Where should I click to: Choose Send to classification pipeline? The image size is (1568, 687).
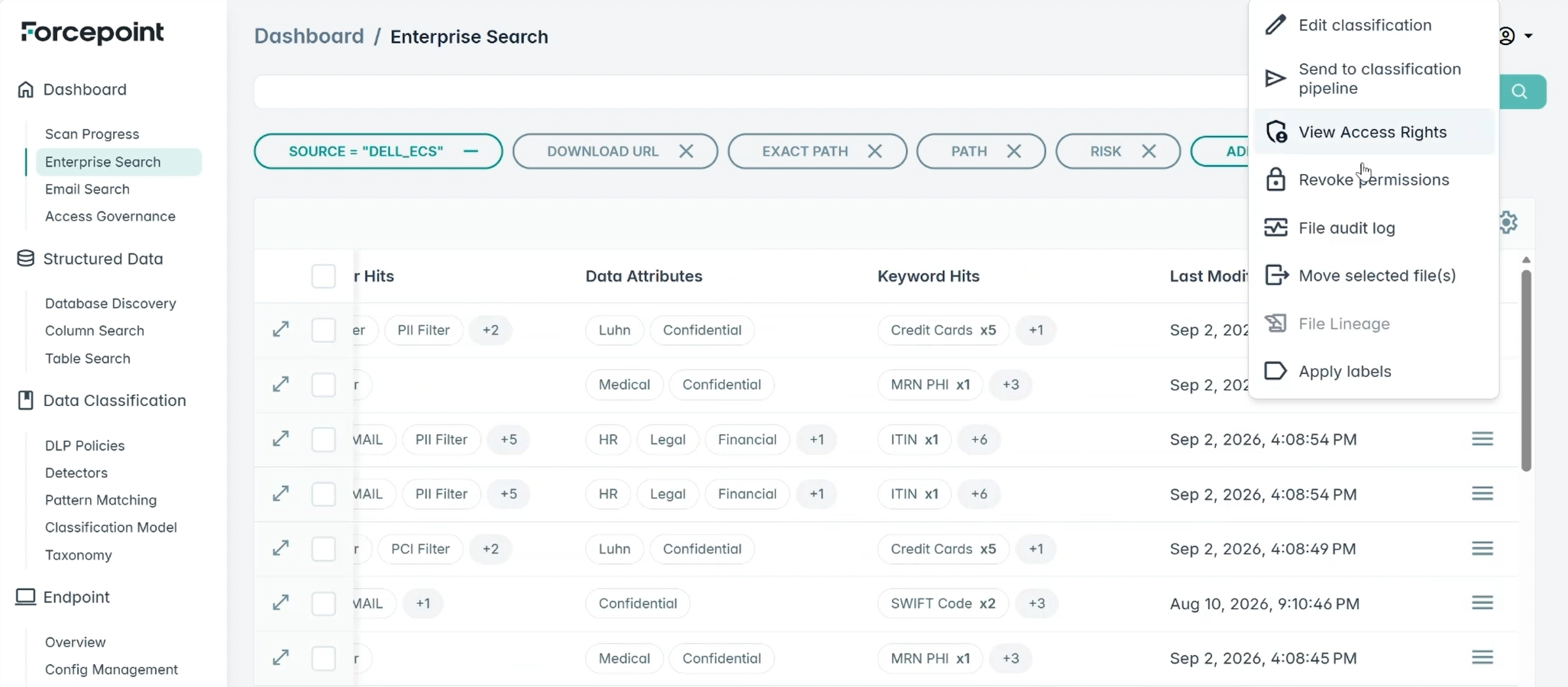pos(1374,79)
